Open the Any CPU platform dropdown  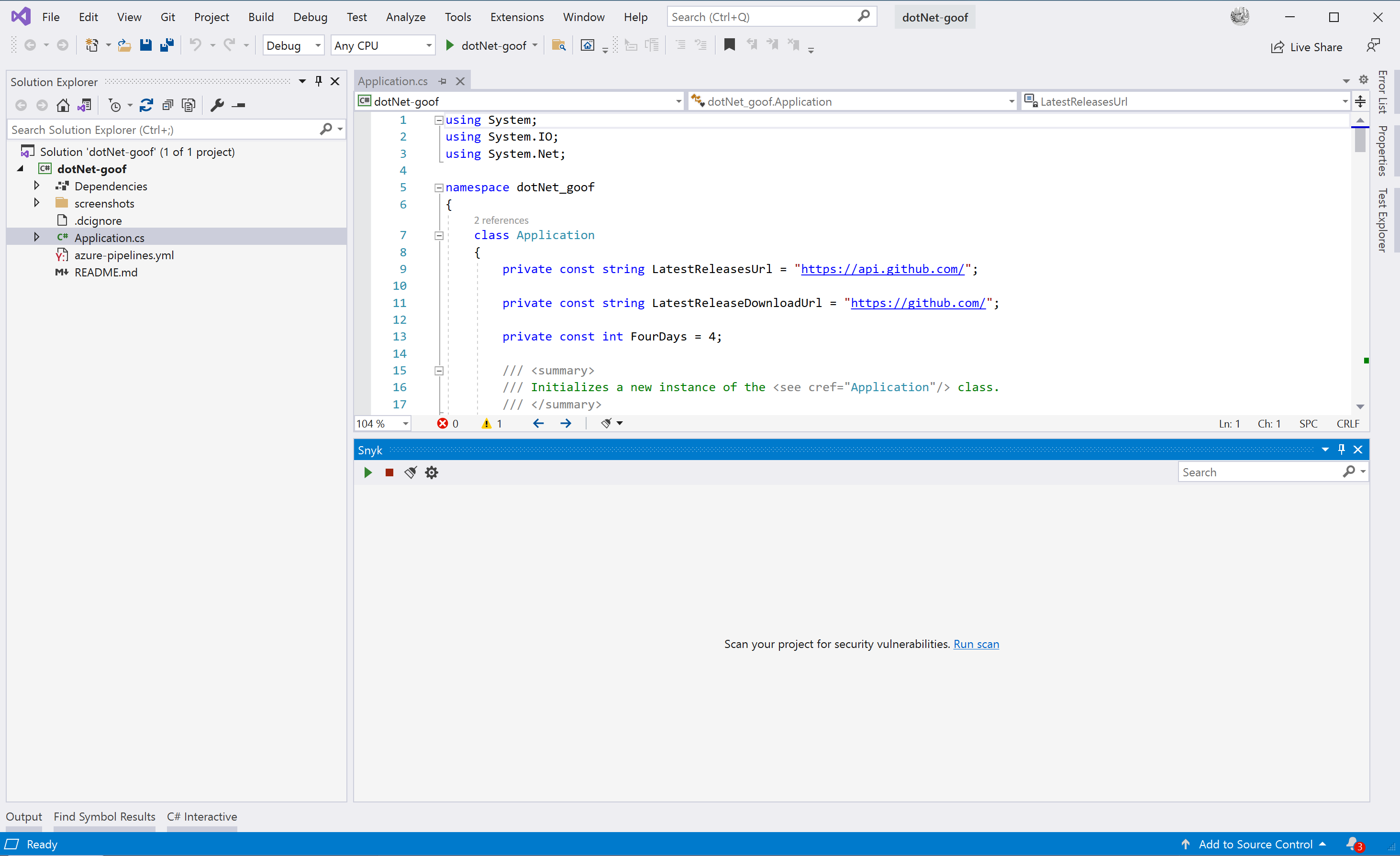click(383, 45)
